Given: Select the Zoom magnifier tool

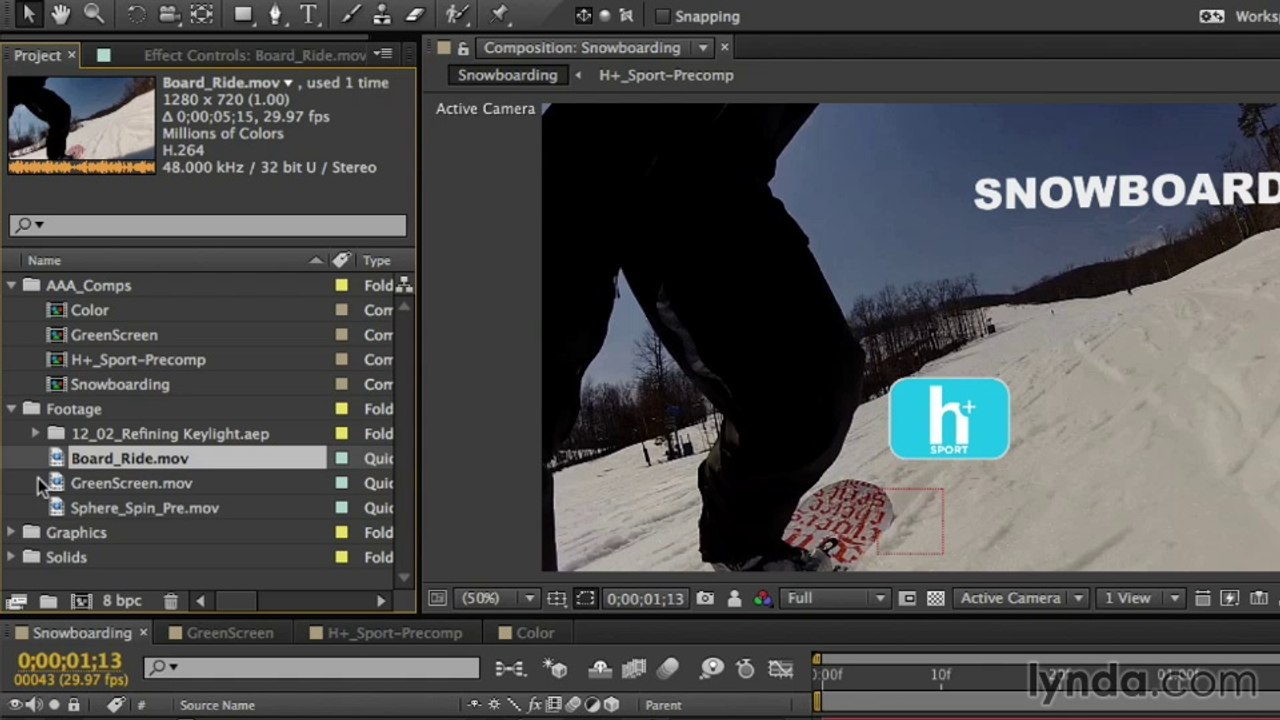Looking at the screenshot, I should point(94,14).
